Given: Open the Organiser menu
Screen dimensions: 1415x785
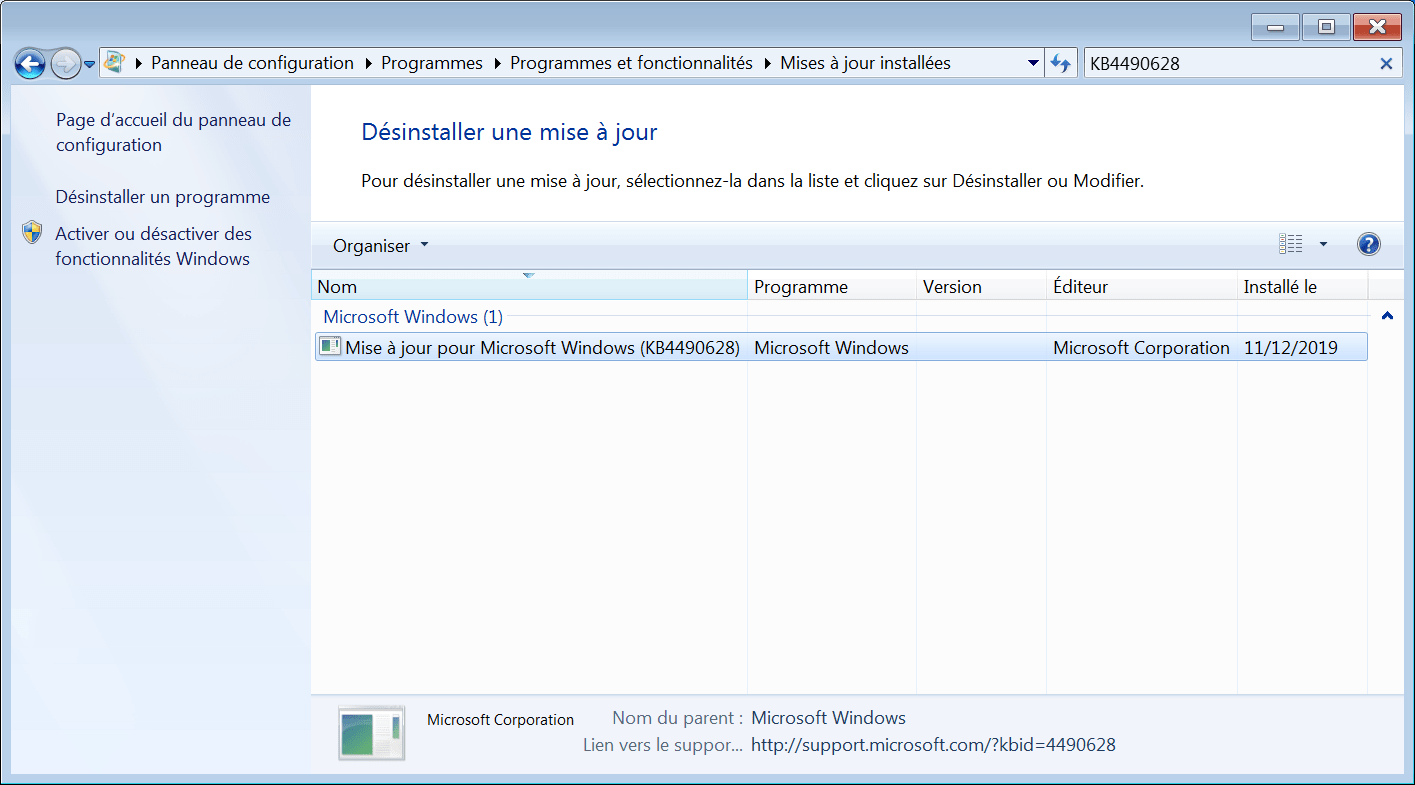Looking at the screenshot, I should click(x=380, y=246).
